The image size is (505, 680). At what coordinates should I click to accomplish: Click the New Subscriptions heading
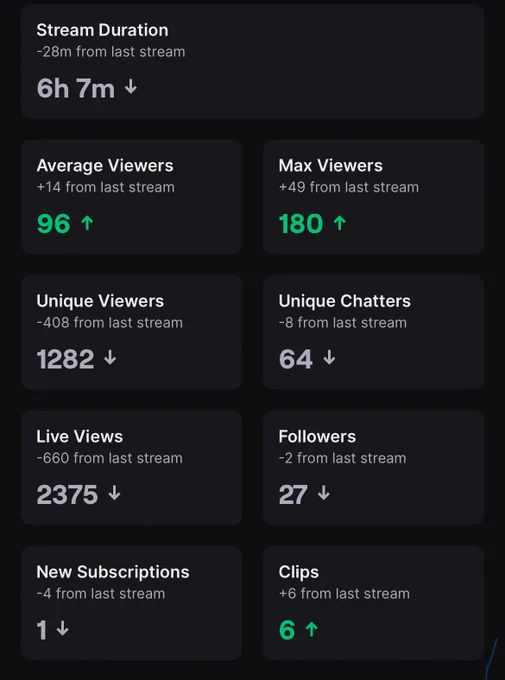[113, 572]
